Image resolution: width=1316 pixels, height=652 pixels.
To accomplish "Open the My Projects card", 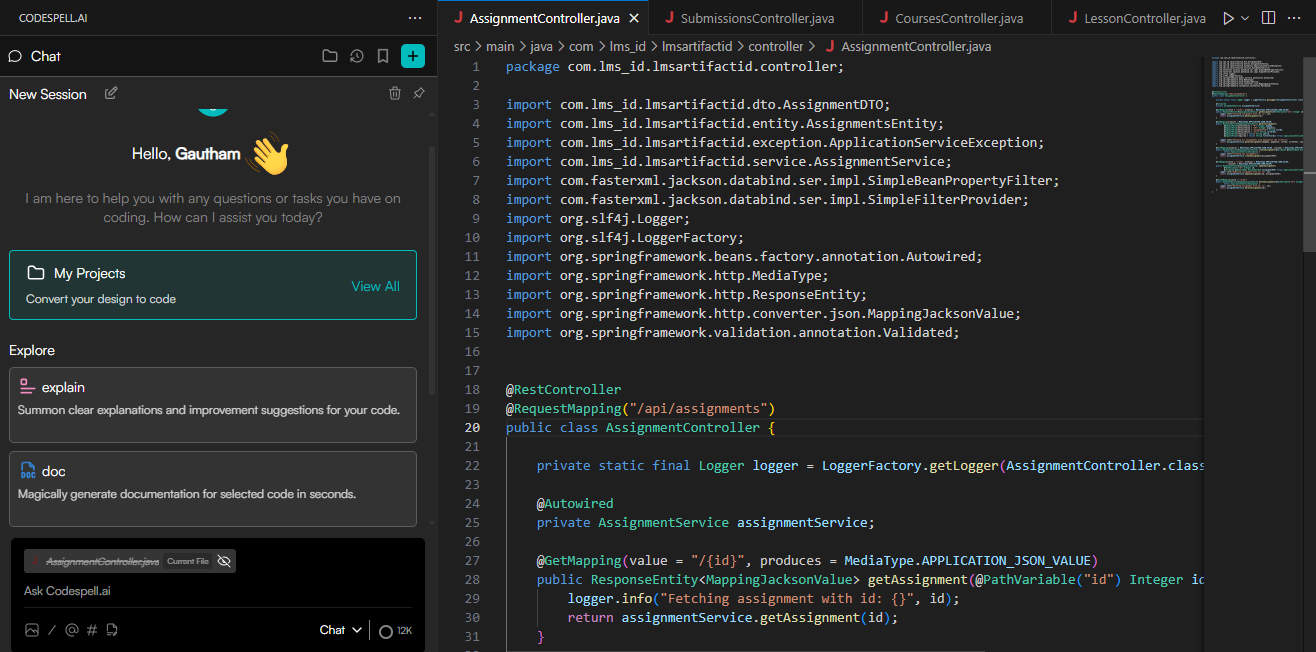I will tap(213, 285).
